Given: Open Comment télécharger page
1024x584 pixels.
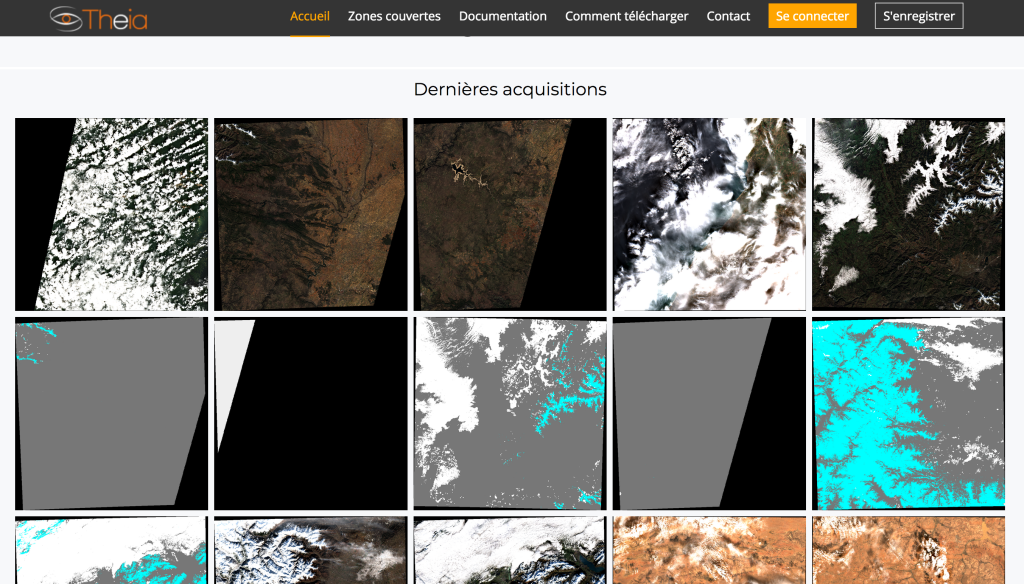Looking at the screenshot, I should pos(626,16).
